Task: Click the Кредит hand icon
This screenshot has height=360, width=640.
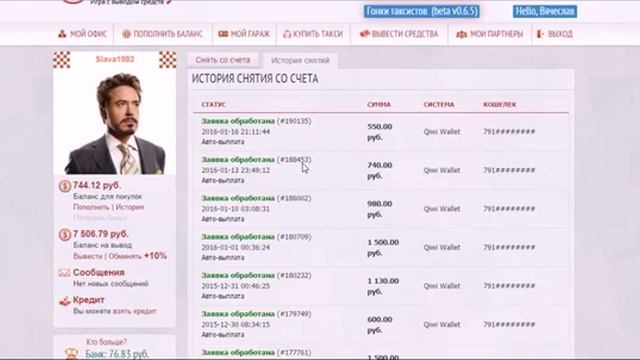Action: 64,301
